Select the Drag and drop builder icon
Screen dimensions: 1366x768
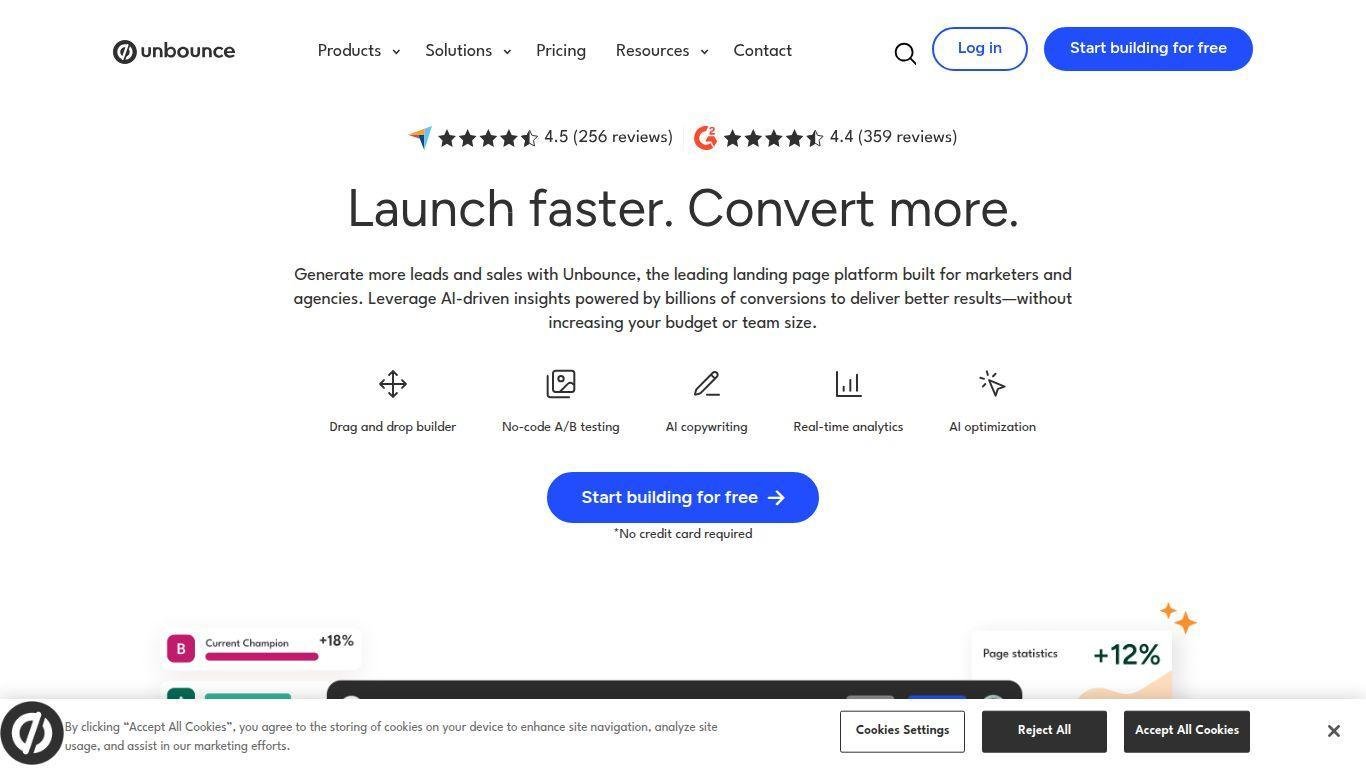click(x=393, y=384)
